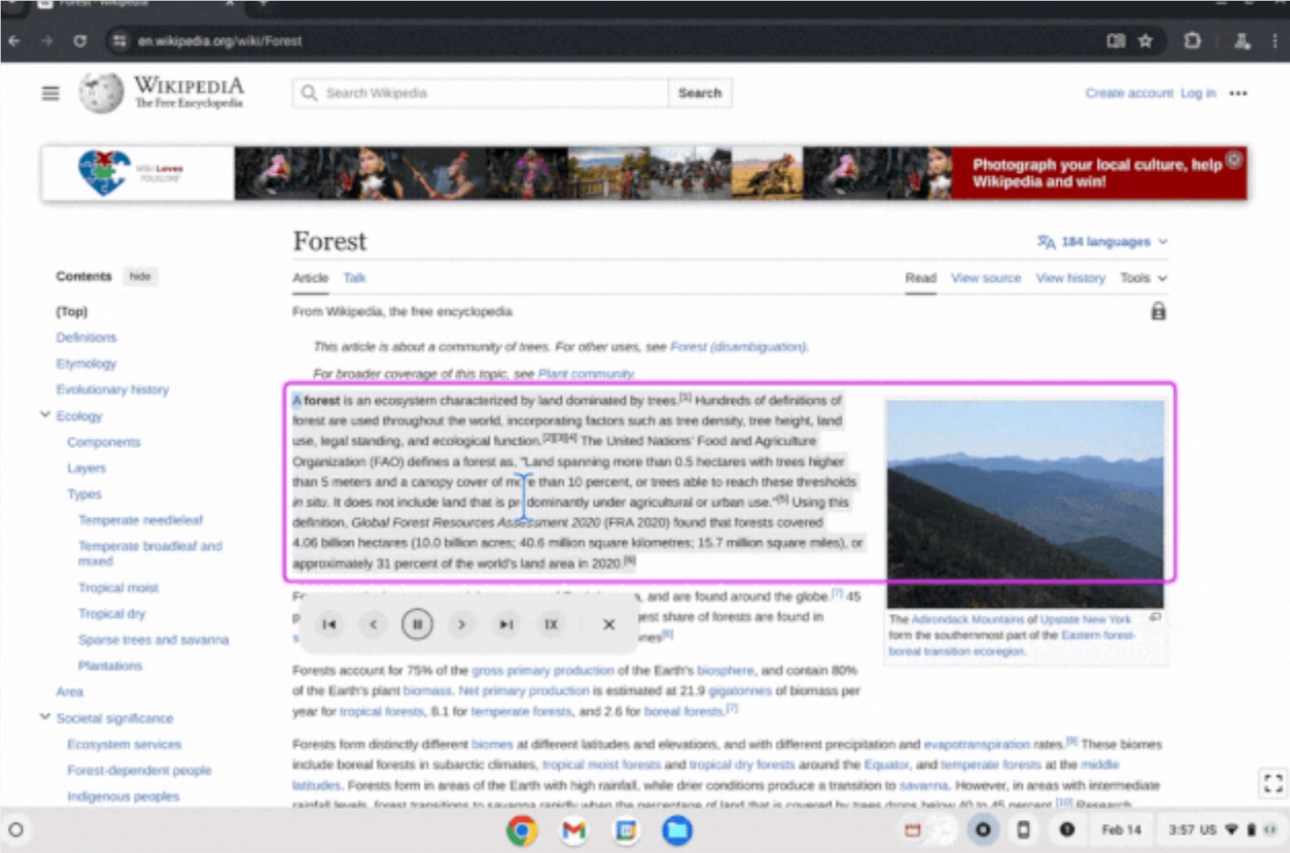Switch to the Talk tab
Image resolution: width=1290 pixels, height=853 pixels.
(x=354, y=278)
